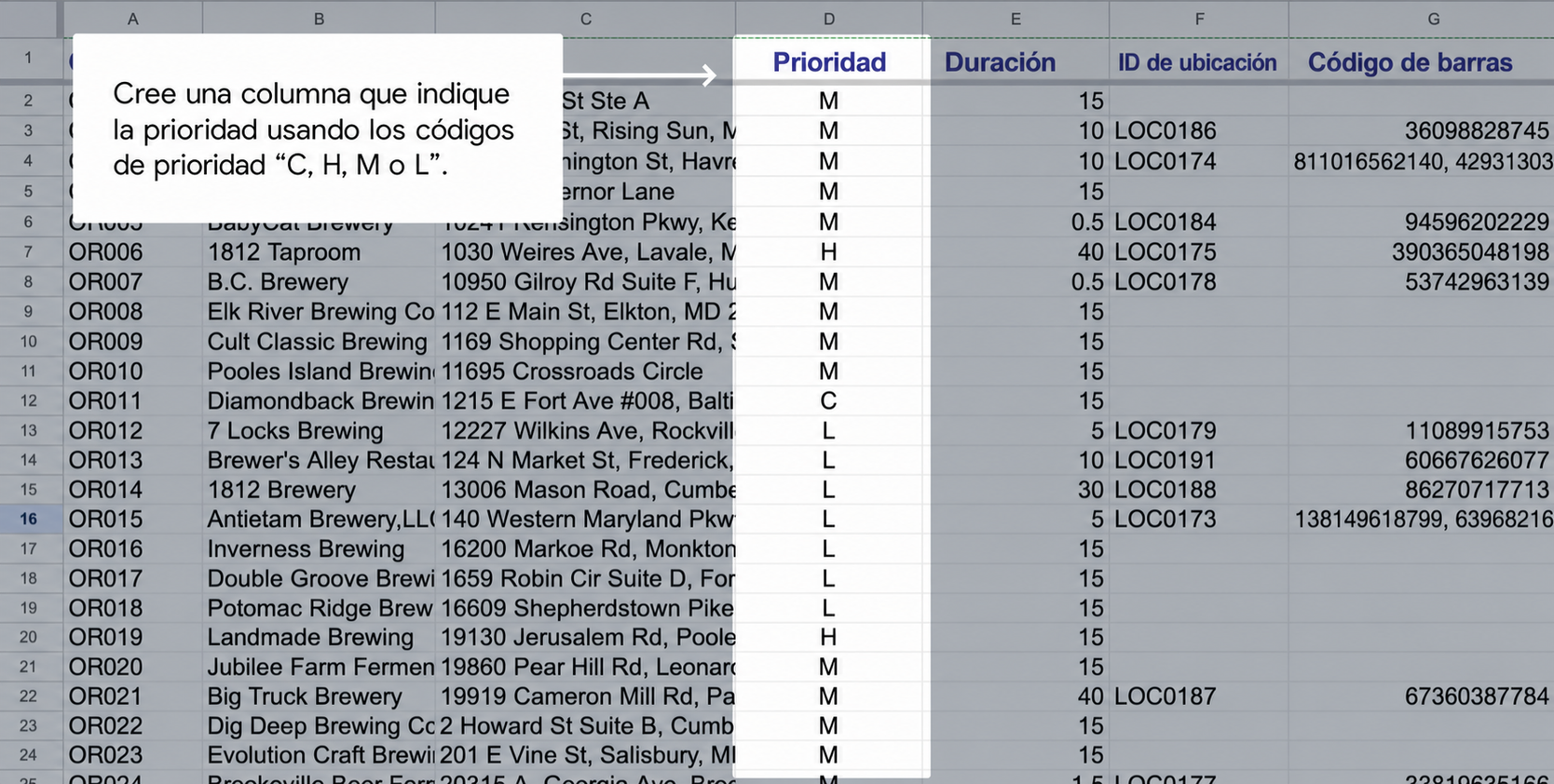Select the 1030 Weires Ave address cell
The width and height of the screenshot is (1554, 784).
click(585, 251)
